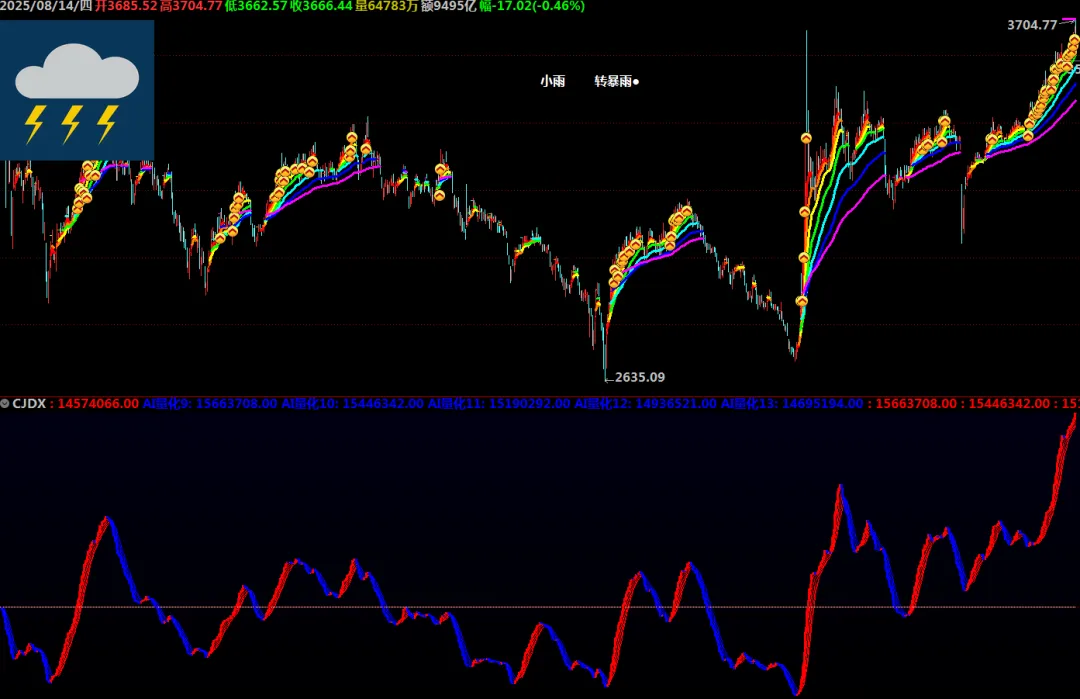Viewport: 1080px width, 699px height.
Task: Click the AI量化12: 14936521.00 value
Action: (x=645, y=404)
